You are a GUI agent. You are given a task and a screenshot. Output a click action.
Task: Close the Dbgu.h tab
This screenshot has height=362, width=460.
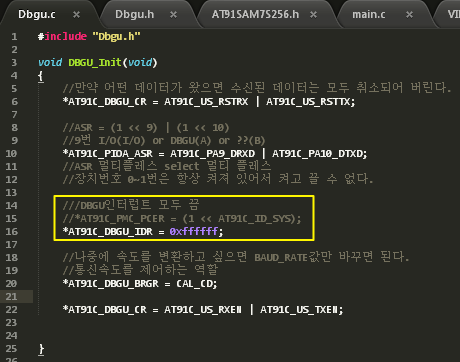pos(173,15)
